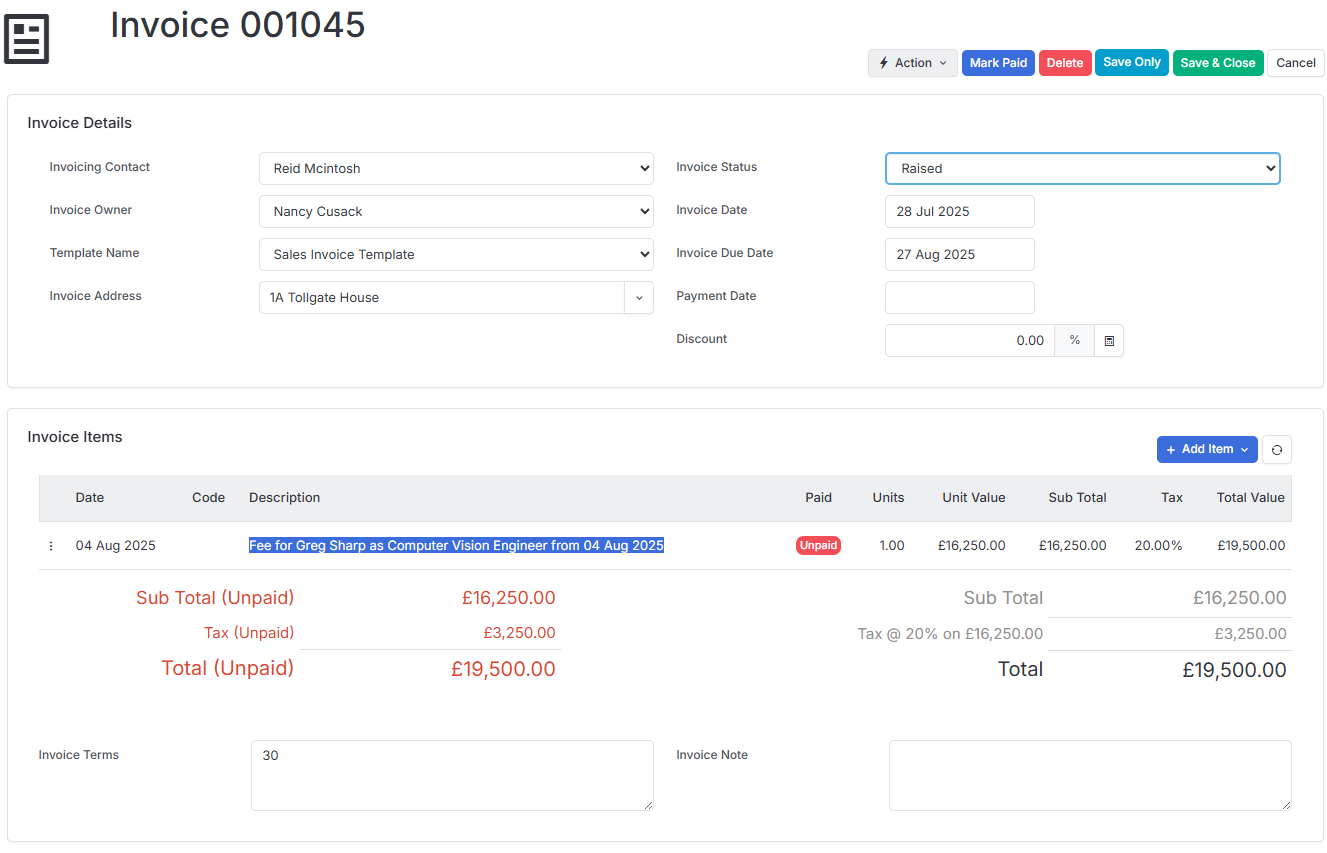Click the £19,500.00 Total Value row cell
1327x853 pixels.
pos(1251,546)
